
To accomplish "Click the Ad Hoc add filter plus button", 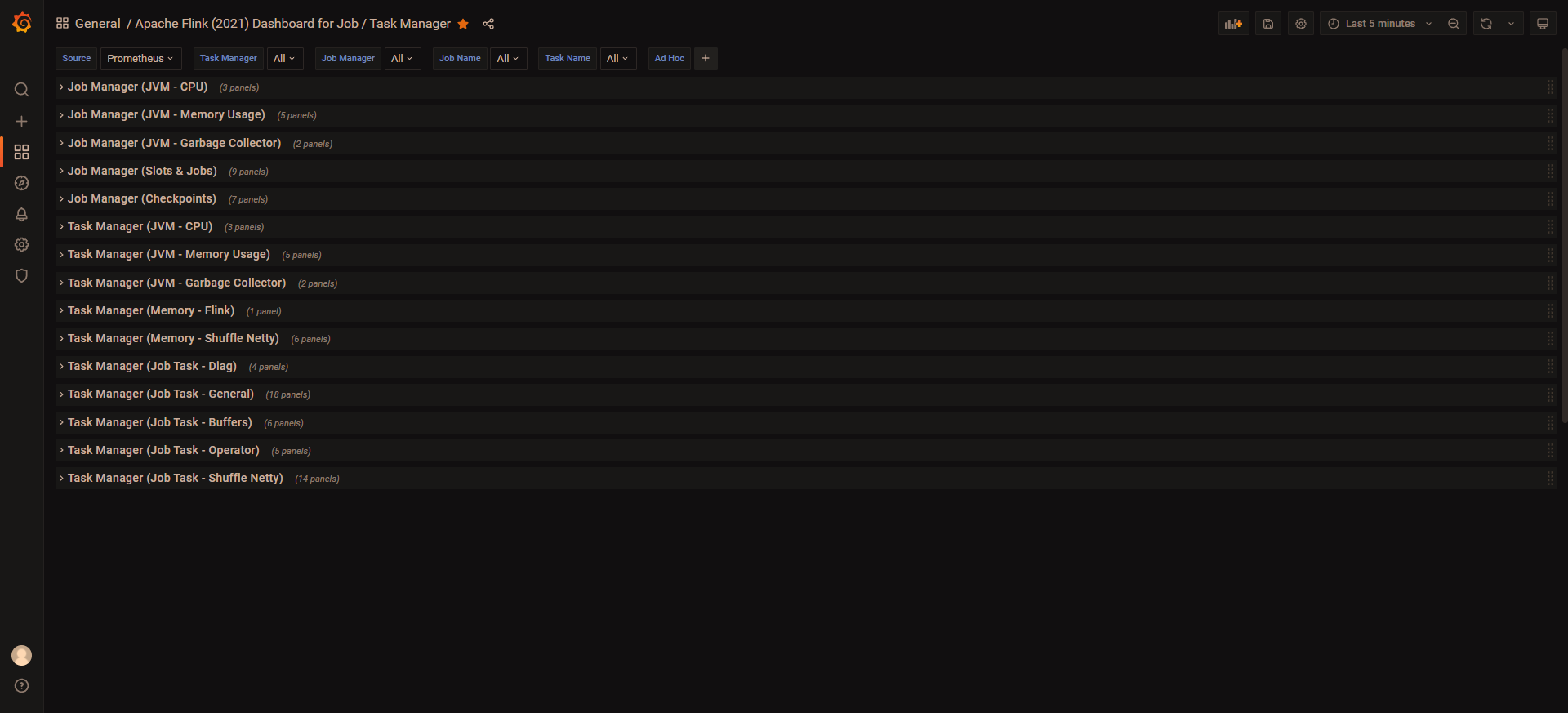I will point(706,59).
